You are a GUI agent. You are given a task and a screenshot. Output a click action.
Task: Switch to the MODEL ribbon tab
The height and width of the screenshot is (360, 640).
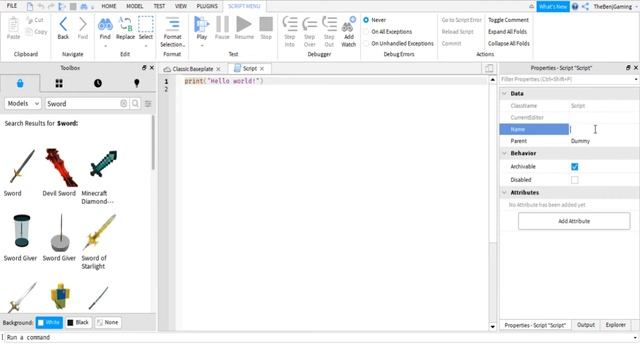(x=135, y=6)
